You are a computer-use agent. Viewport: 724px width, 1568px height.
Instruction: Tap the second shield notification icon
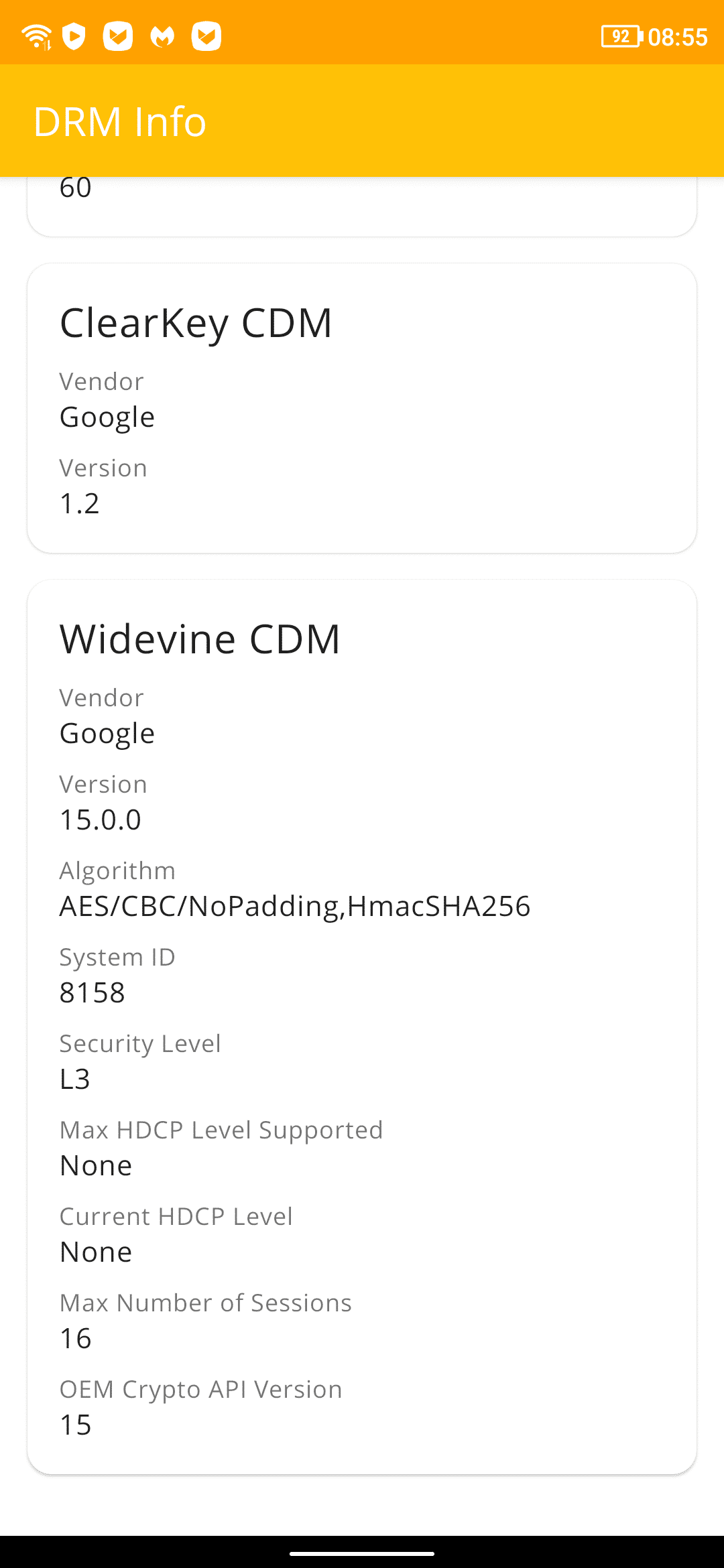pyautogui.click(x=118, y=36)
